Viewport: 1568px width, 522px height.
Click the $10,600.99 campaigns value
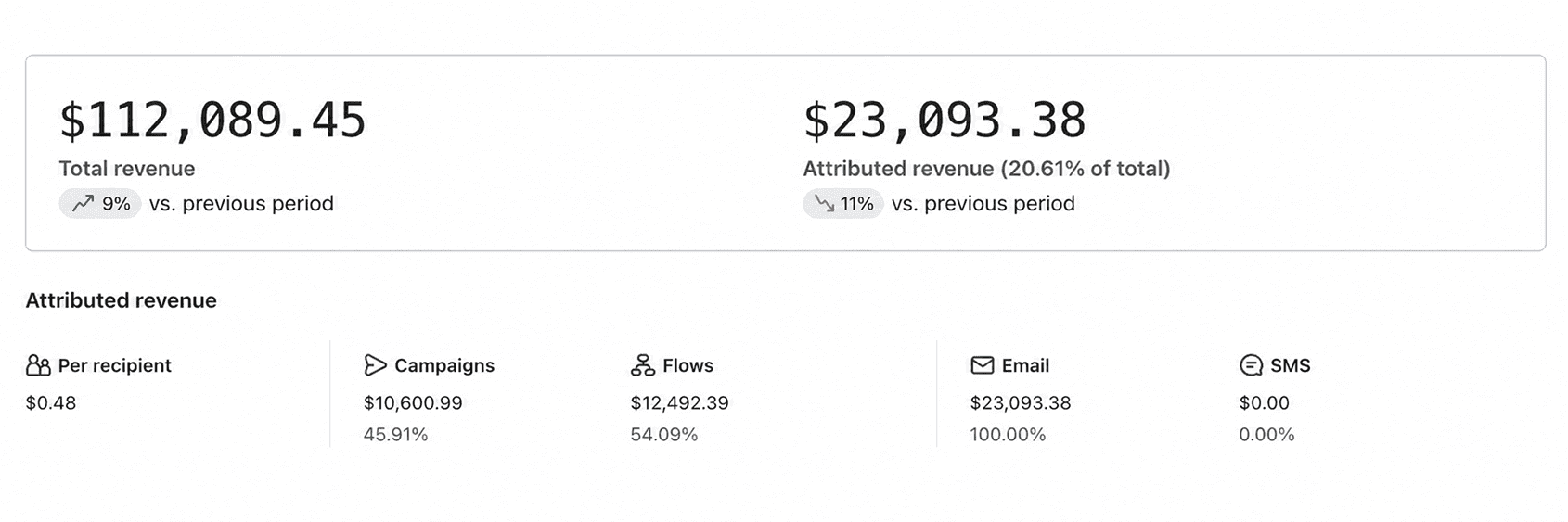pos(413,402)
